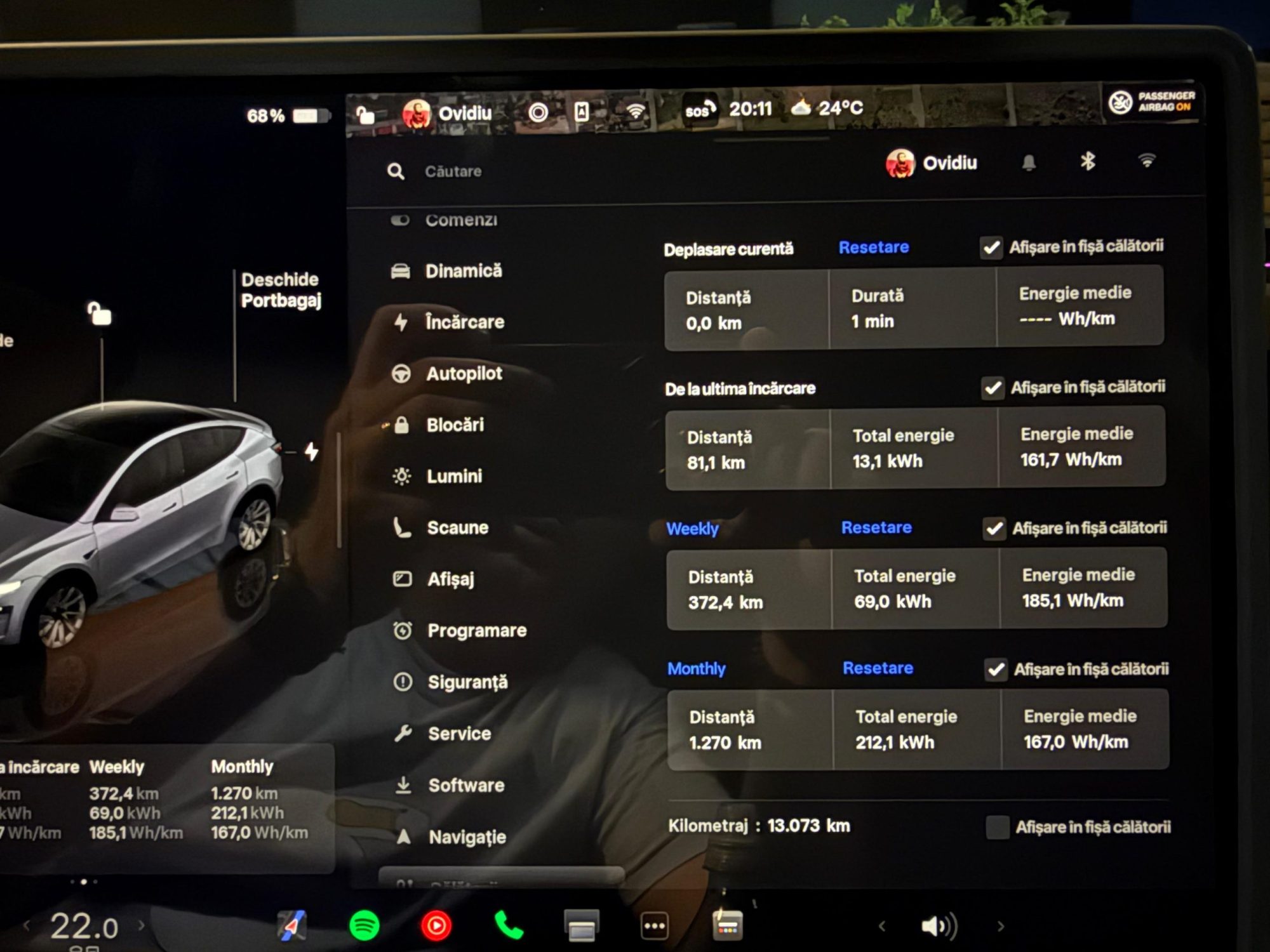This screenshot has width=1270, height=952.
Task: Decrease cabin temperature with the left arrow
Action: [27, 926]
